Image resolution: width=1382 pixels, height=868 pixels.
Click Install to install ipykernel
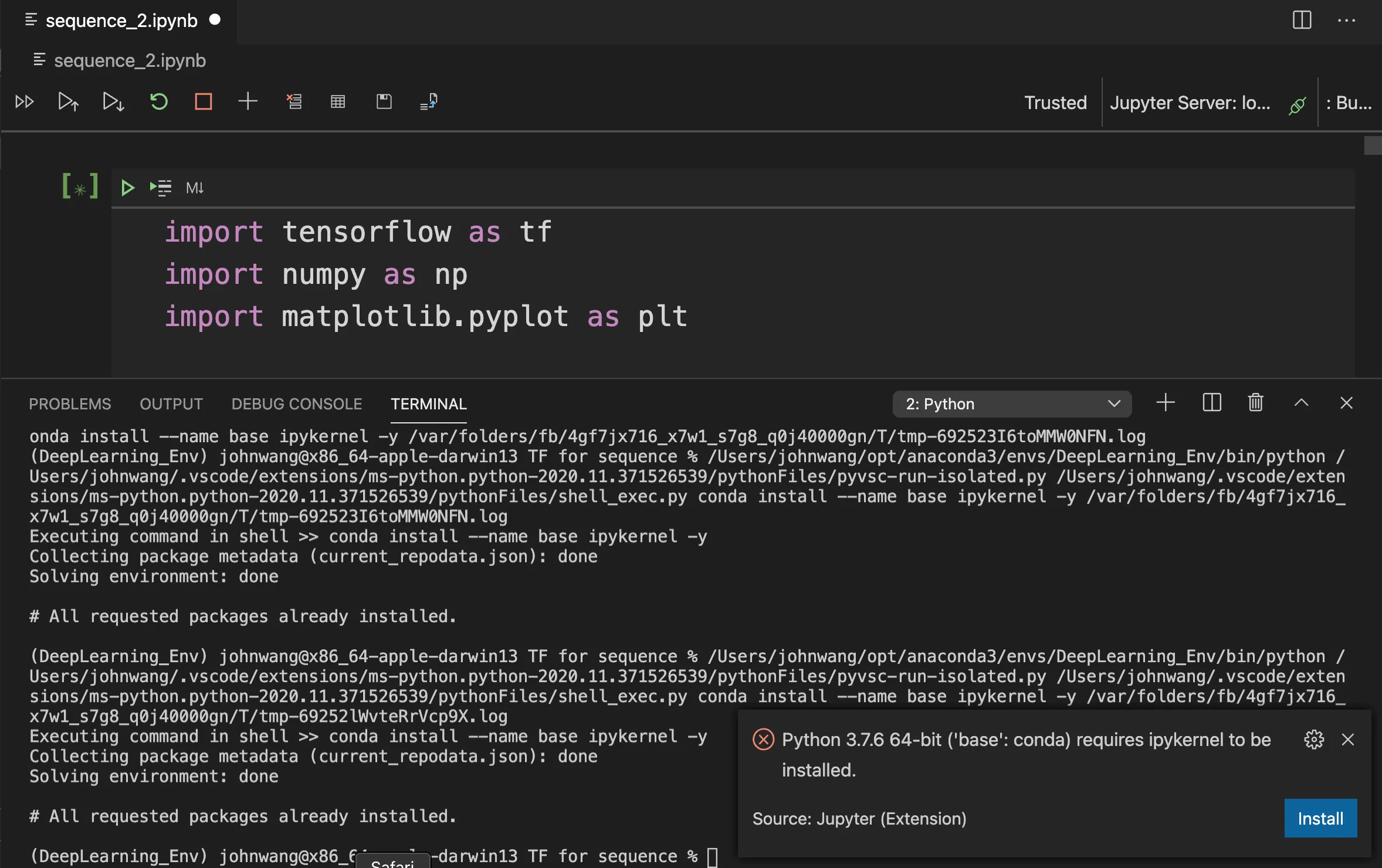1320,818
